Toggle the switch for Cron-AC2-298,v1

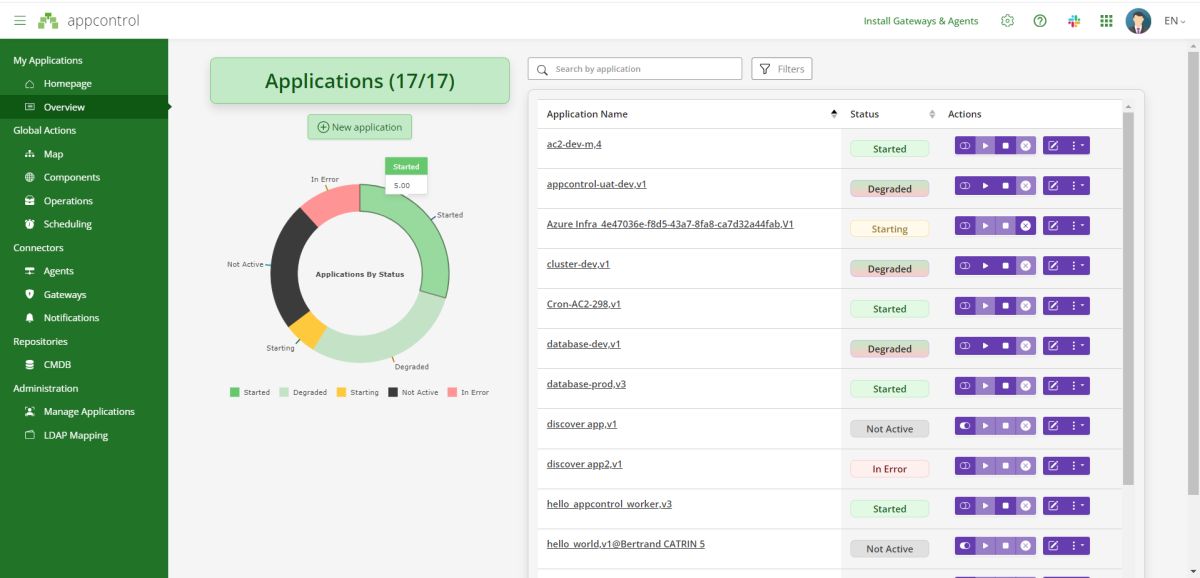click(965, 306)
